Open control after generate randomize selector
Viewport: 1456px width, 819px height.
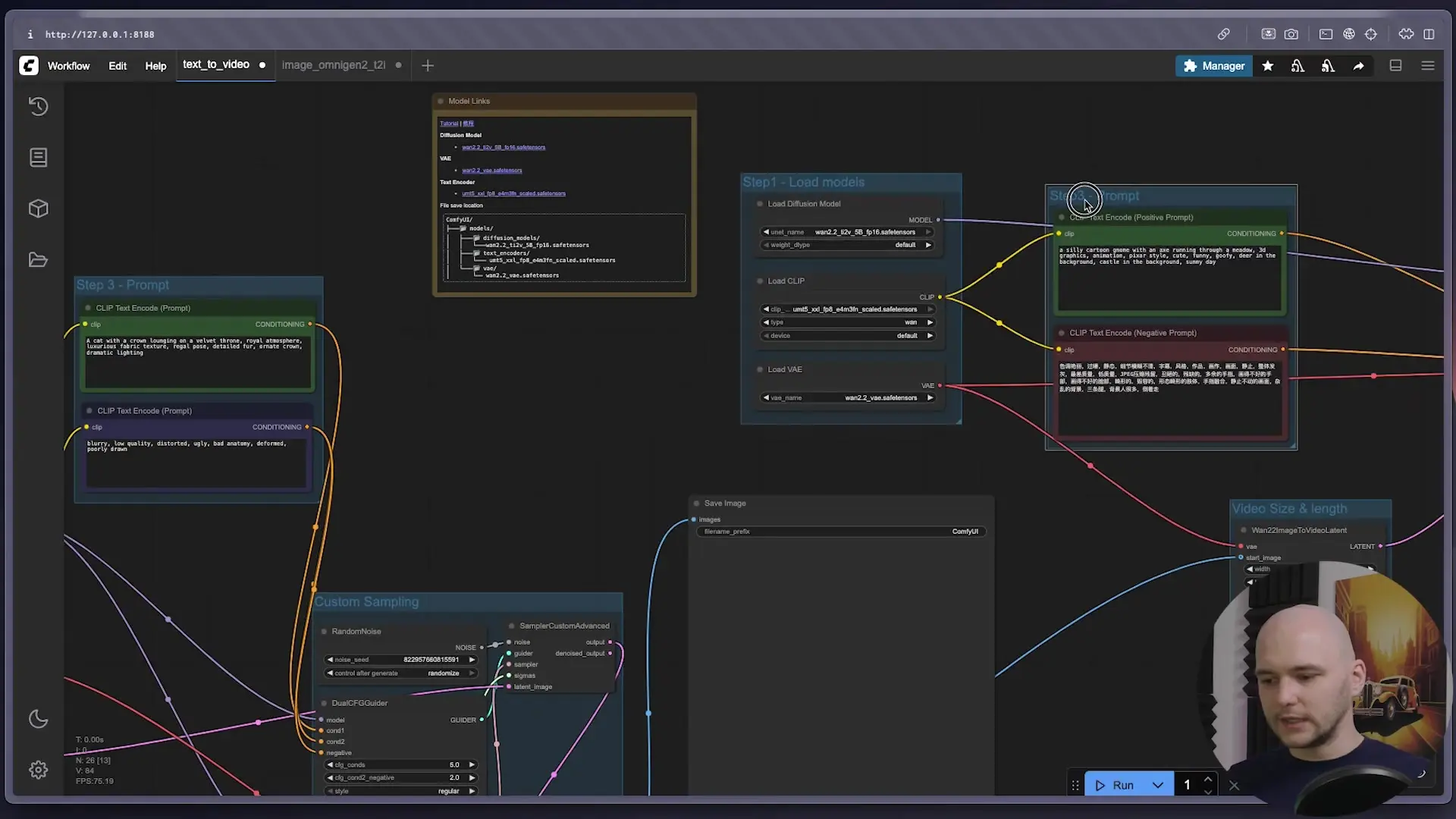point(401,673)
